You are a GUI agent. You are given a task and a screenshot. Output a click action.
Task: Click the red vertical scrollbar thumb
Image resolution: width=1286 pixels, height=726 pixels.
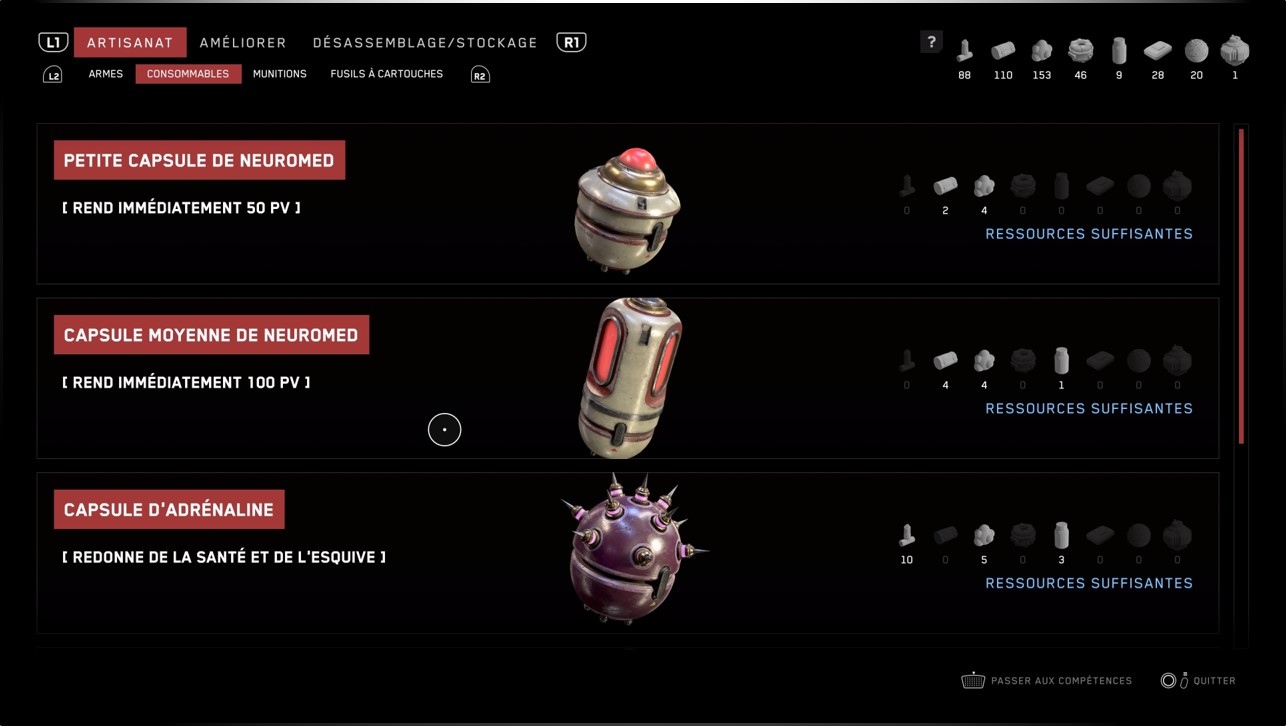tap(1241, 286)
